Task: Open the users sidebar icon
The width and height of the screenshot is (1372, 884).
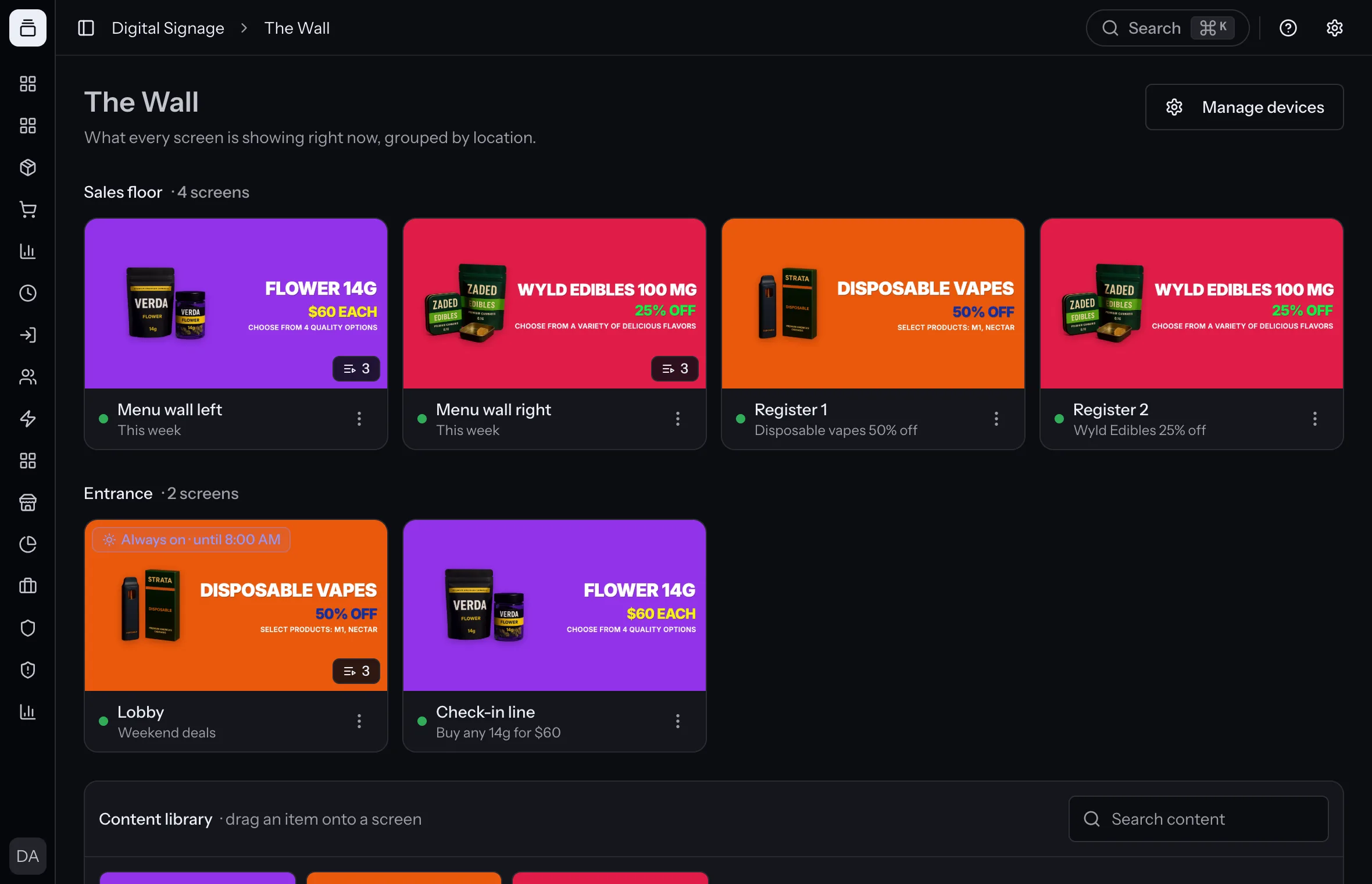Action: (x=28, y=377)
